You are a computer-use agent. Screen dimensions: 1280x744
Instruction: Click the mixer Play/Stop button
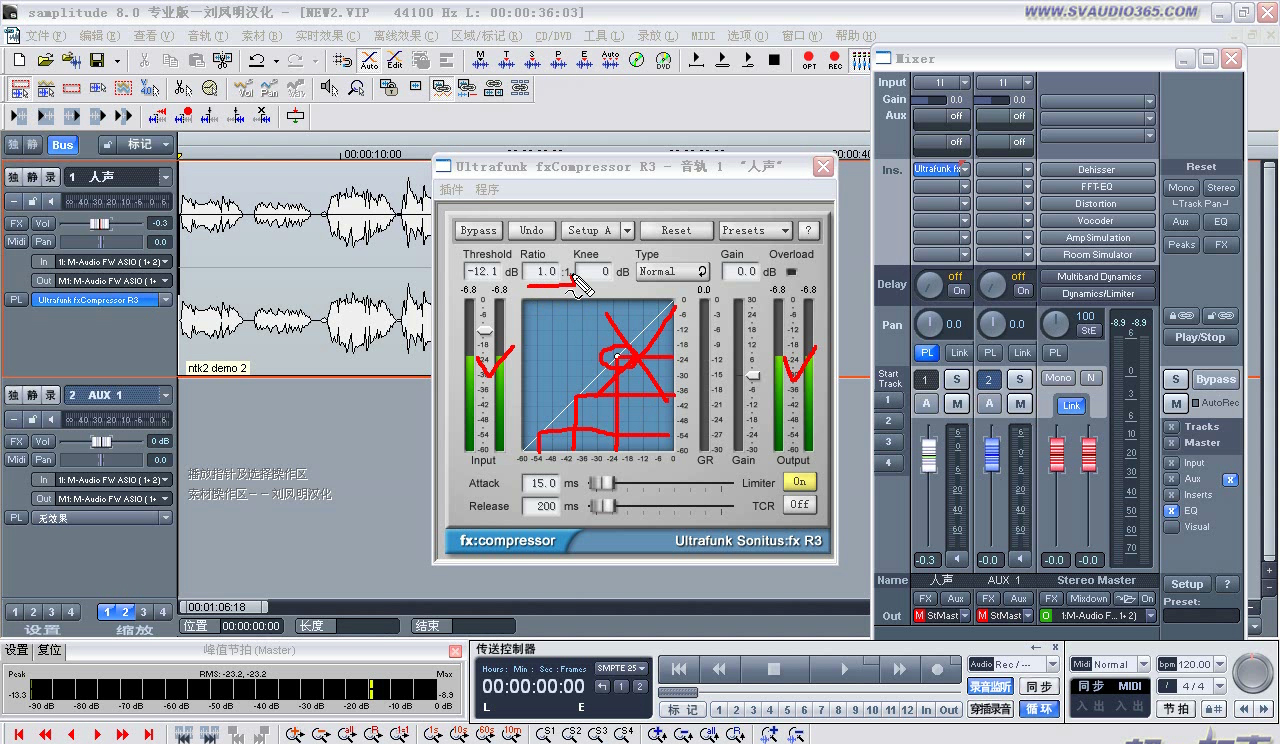pos(1200,337)
